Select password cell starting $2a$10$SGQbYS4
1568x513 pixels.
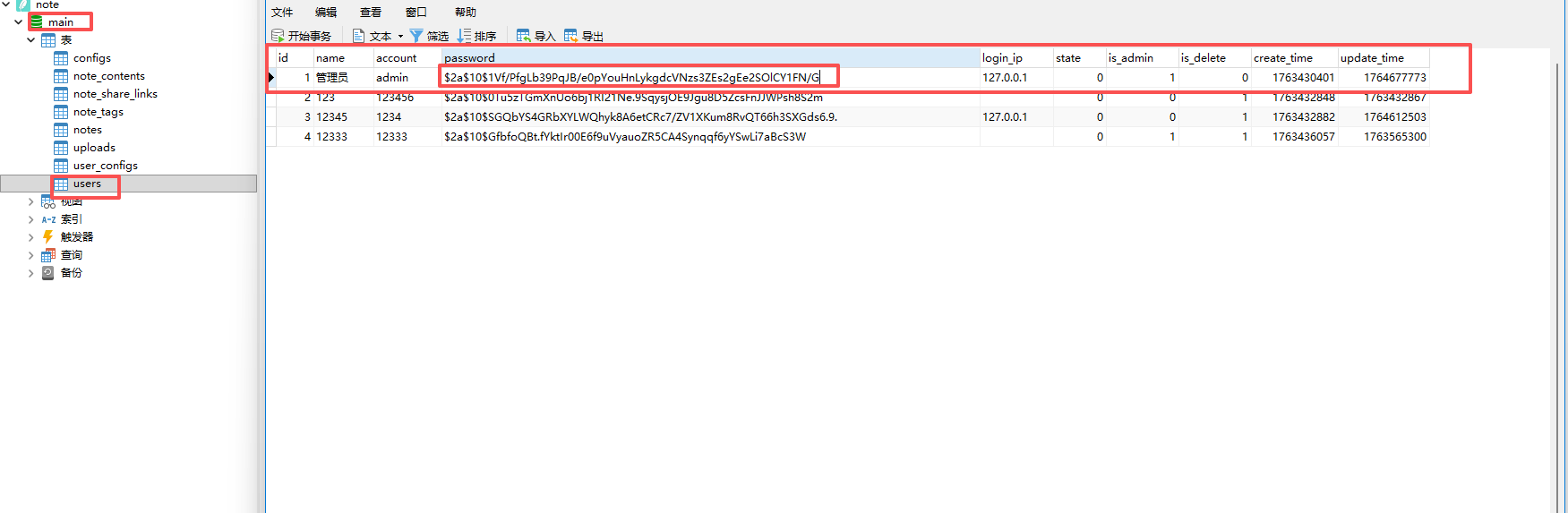[x=711, y=117]
